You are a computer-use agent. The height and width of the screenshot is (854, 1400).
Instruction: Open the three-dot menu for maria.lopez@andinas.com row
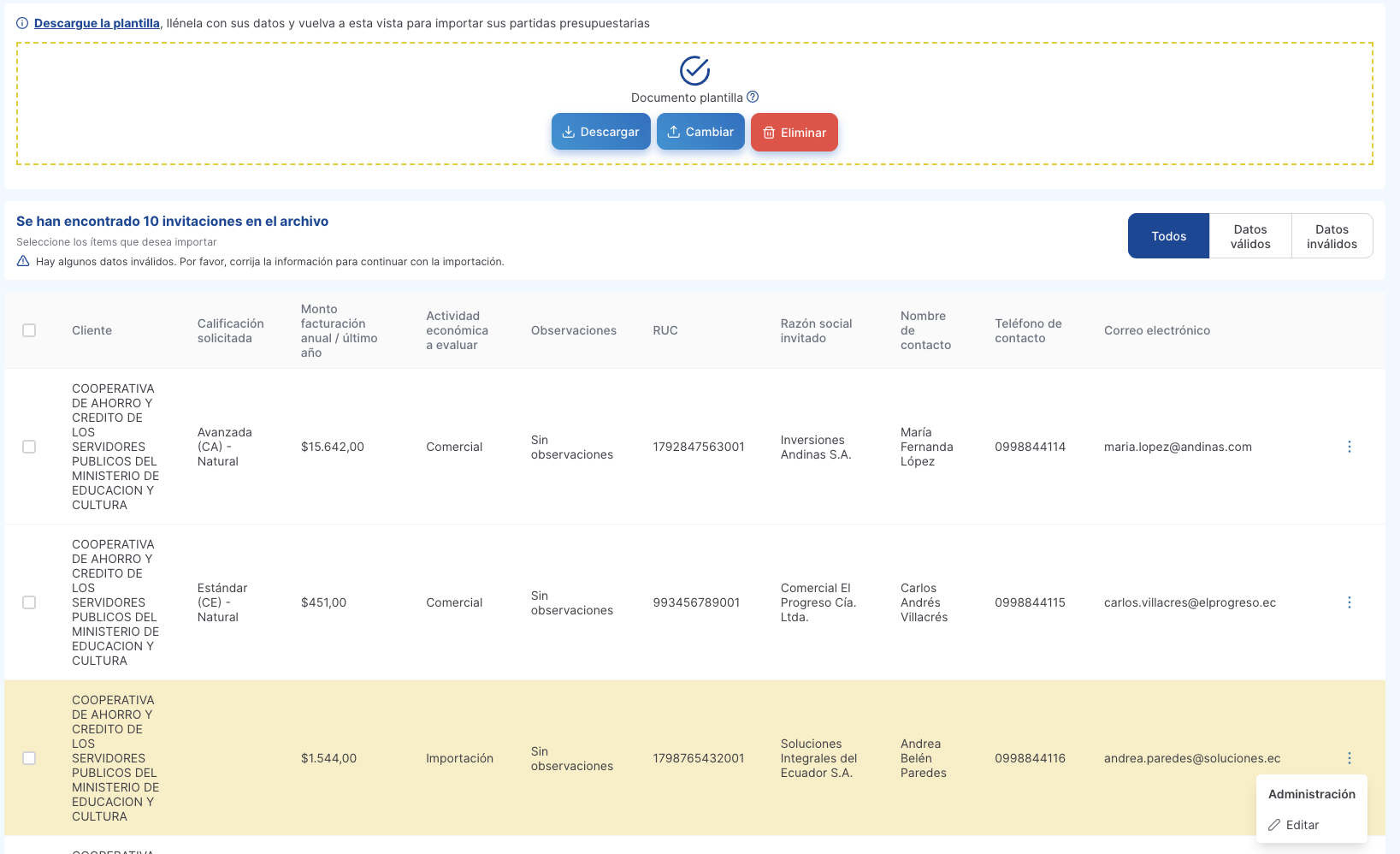[x=1350, y=447]
